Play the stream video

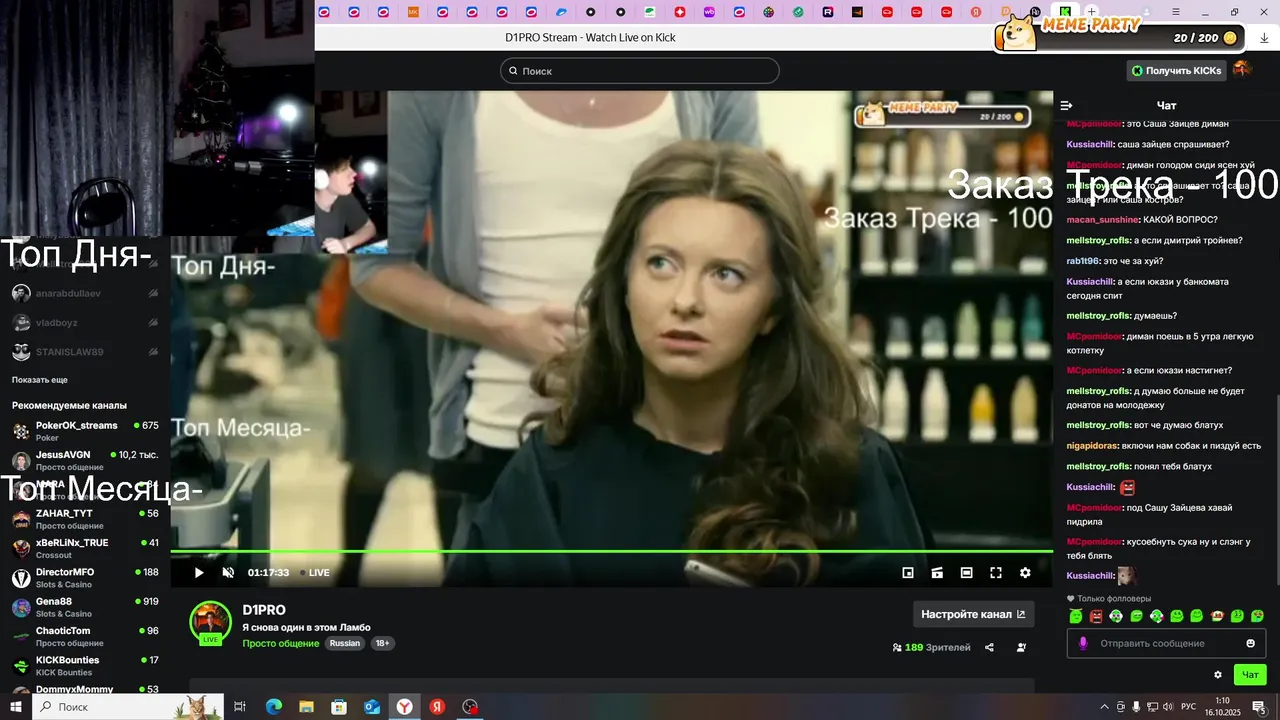(x=199, y=573)
